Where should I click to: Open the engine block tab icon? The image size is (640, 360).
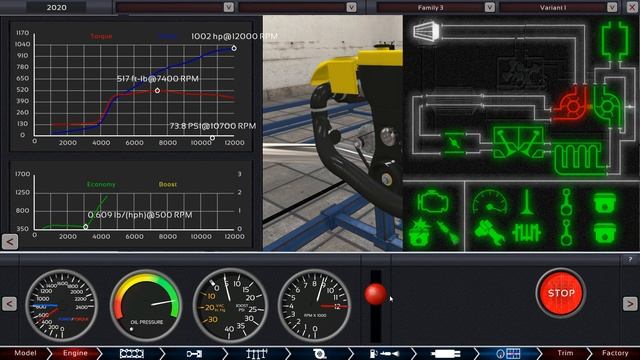[x=131, y=353]
